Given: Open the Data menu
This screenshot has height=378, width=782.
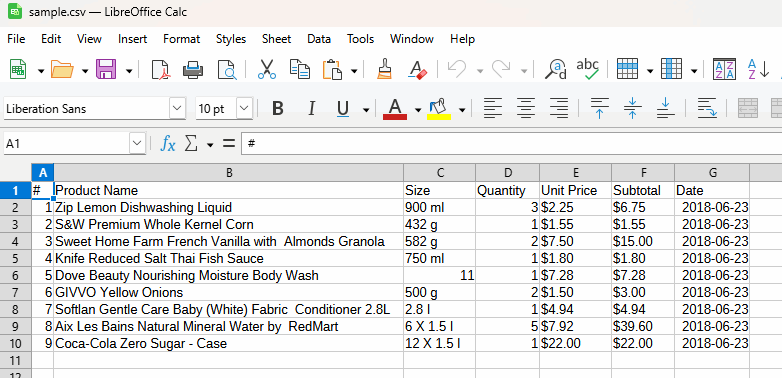Looking at the screenshot, I should 319,39.
